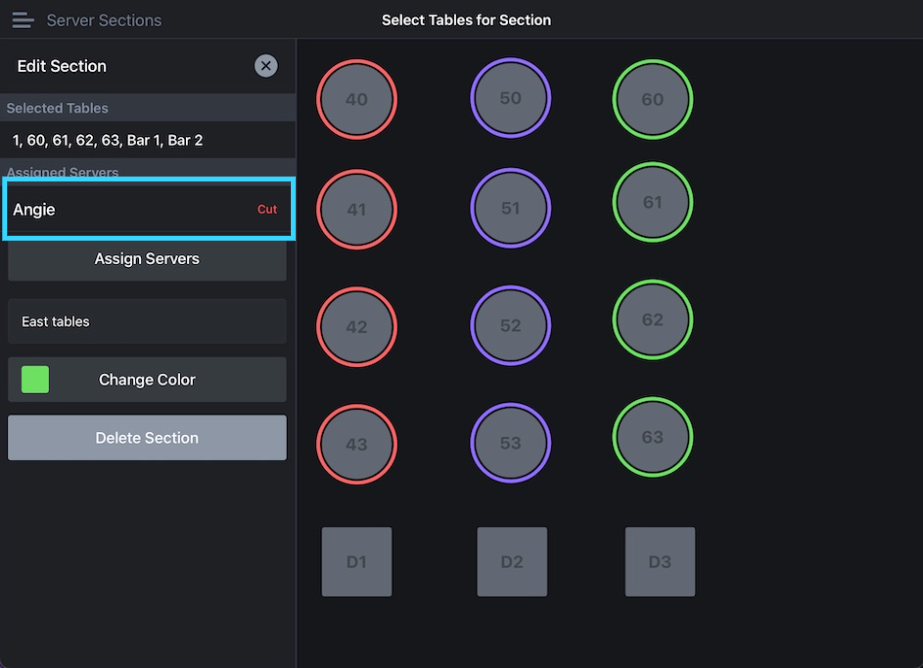
Task: Select table 52
Action: pyautogui.click(x=510, y=325)
